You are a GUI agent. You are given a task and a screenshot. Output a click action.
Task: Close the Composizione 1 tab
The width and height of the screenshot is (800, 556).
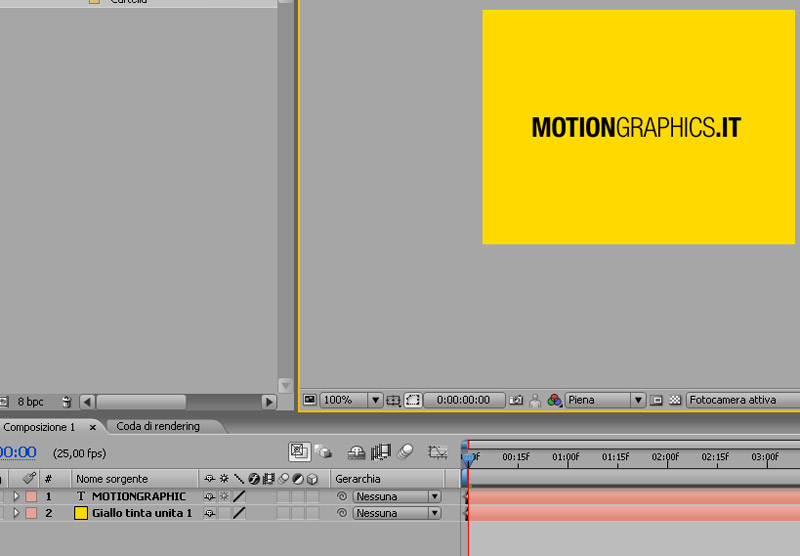93,427
